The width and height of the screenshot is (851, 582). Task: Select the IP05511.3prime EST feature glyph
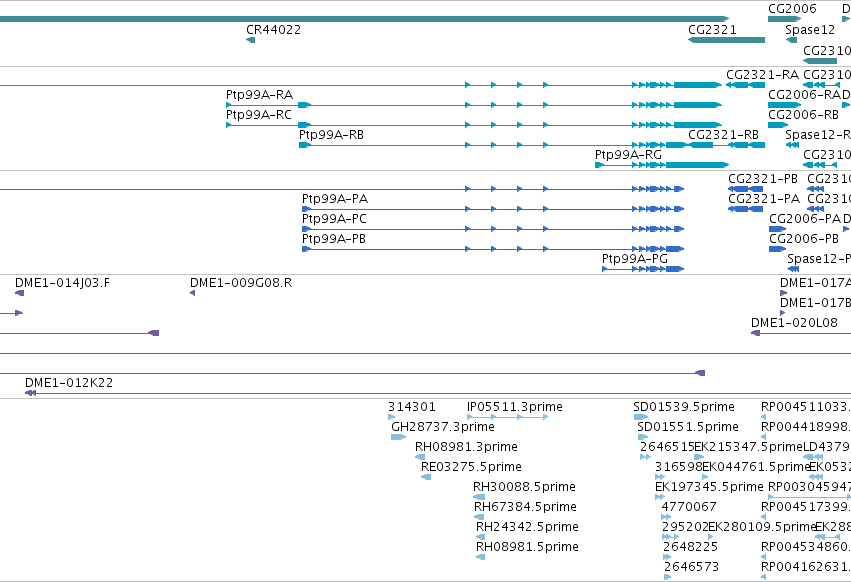[x=507, y=417]
